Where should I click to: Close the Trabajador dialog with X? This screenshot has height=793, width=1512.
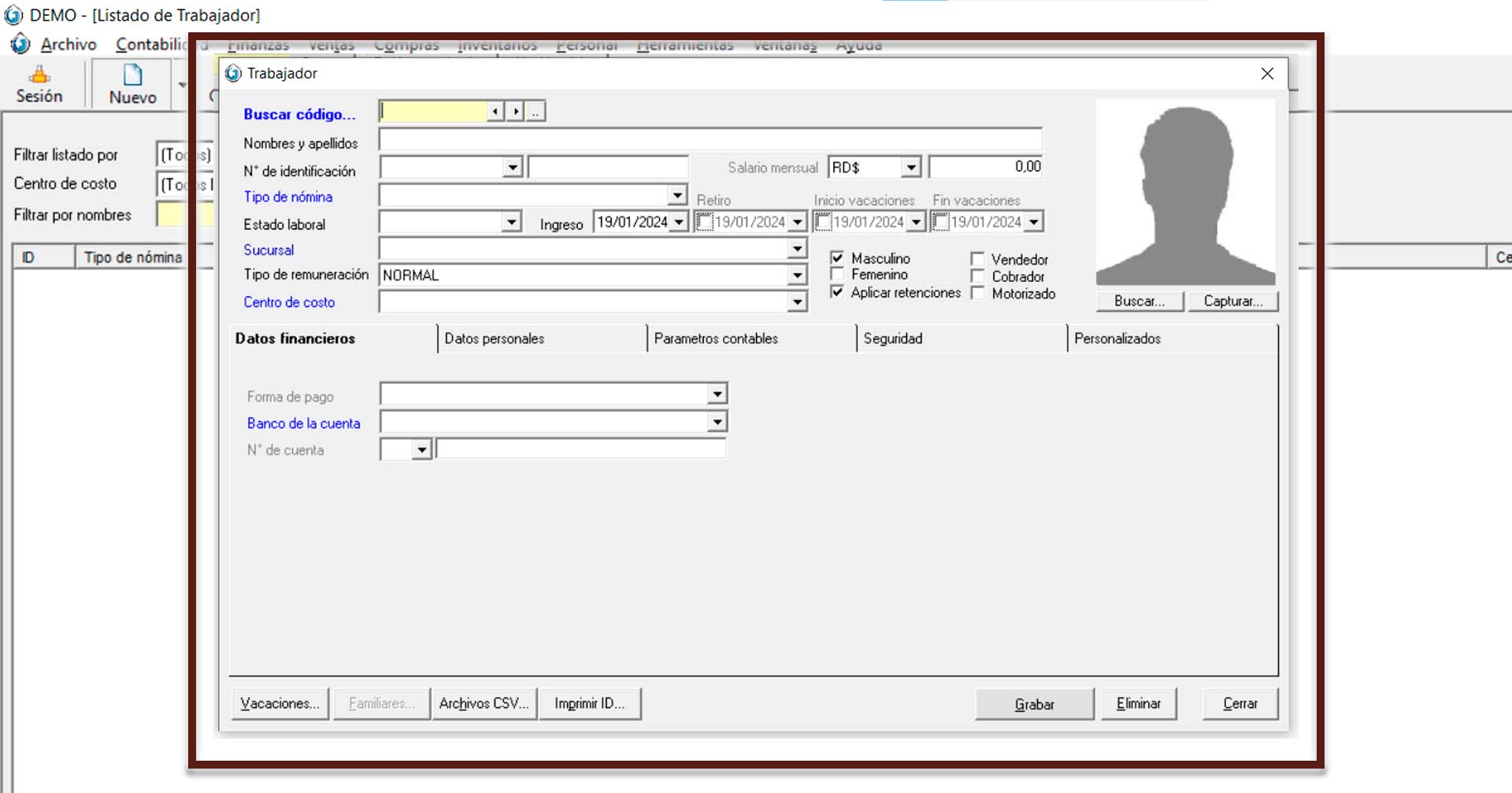click(1267, 73)
